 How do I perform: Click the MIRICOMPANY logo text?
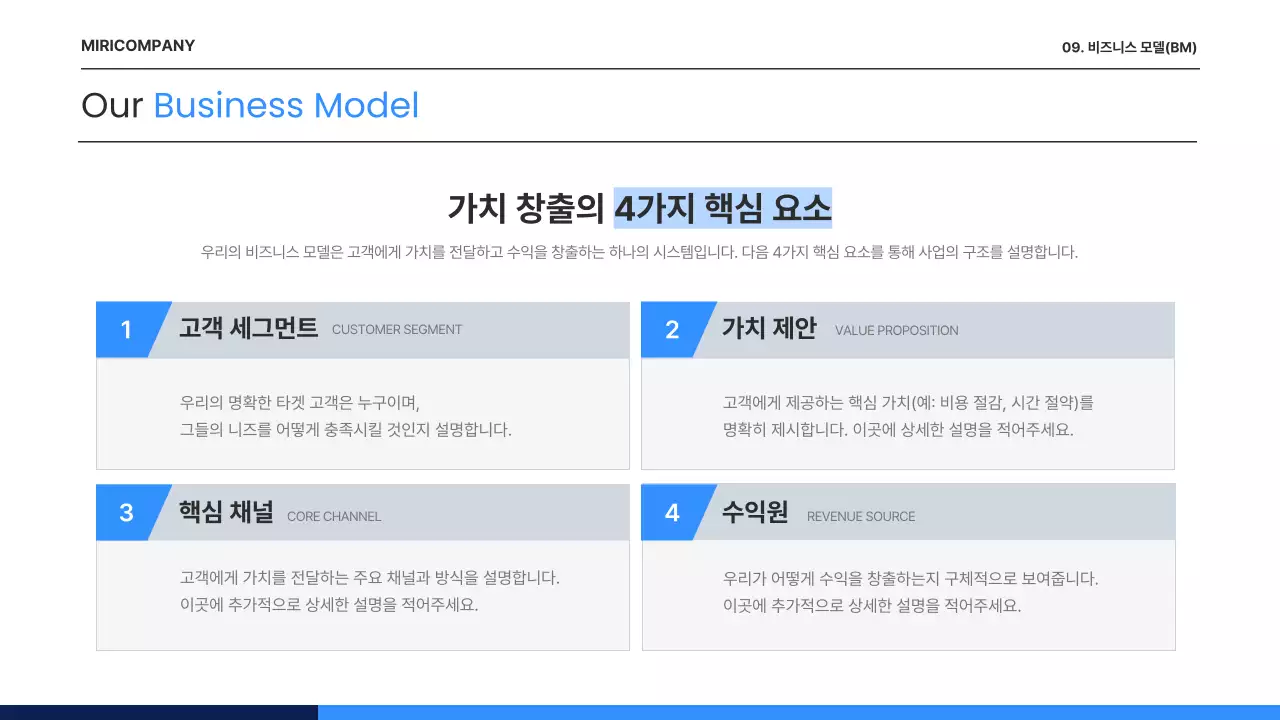coord(138,45)
